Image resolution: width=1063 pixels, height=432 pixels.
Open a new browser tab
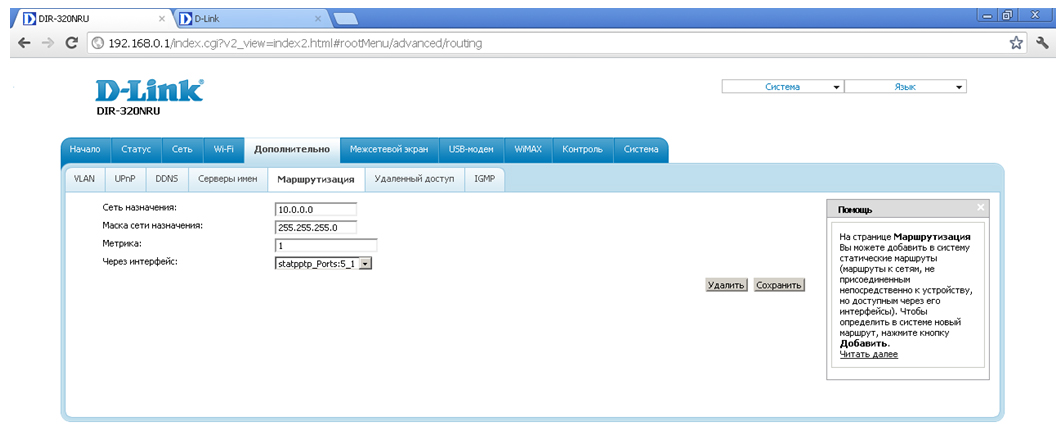click(345, 18)
